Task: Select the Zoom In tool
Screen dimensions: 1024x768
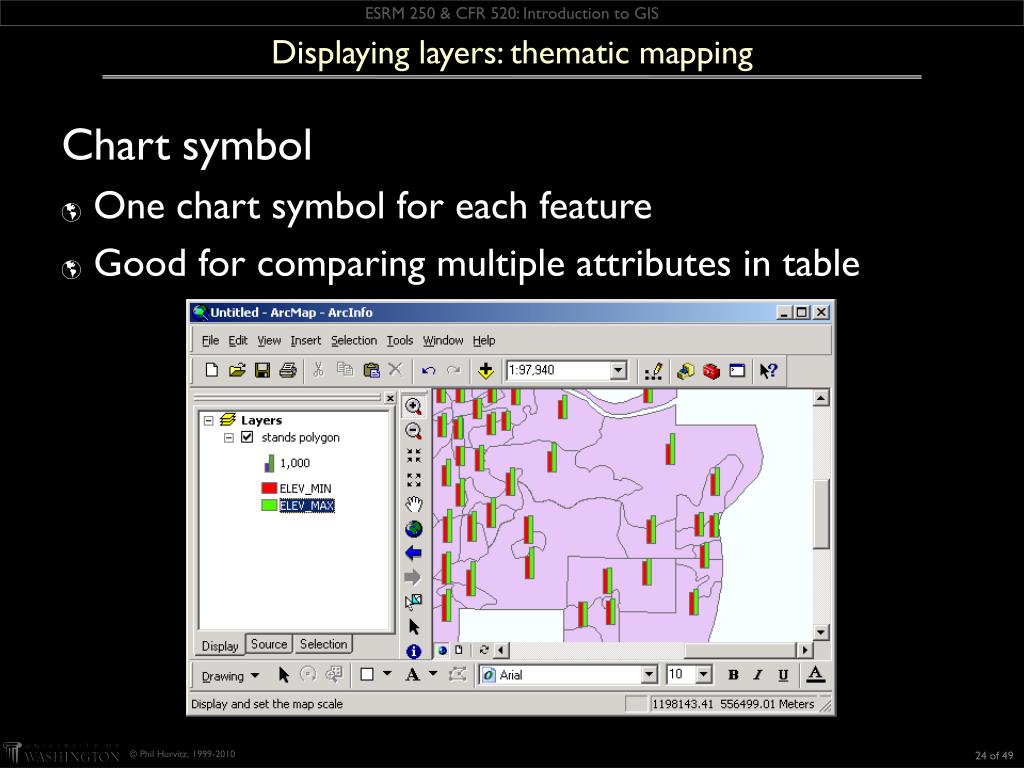Action: pos(413,406)
